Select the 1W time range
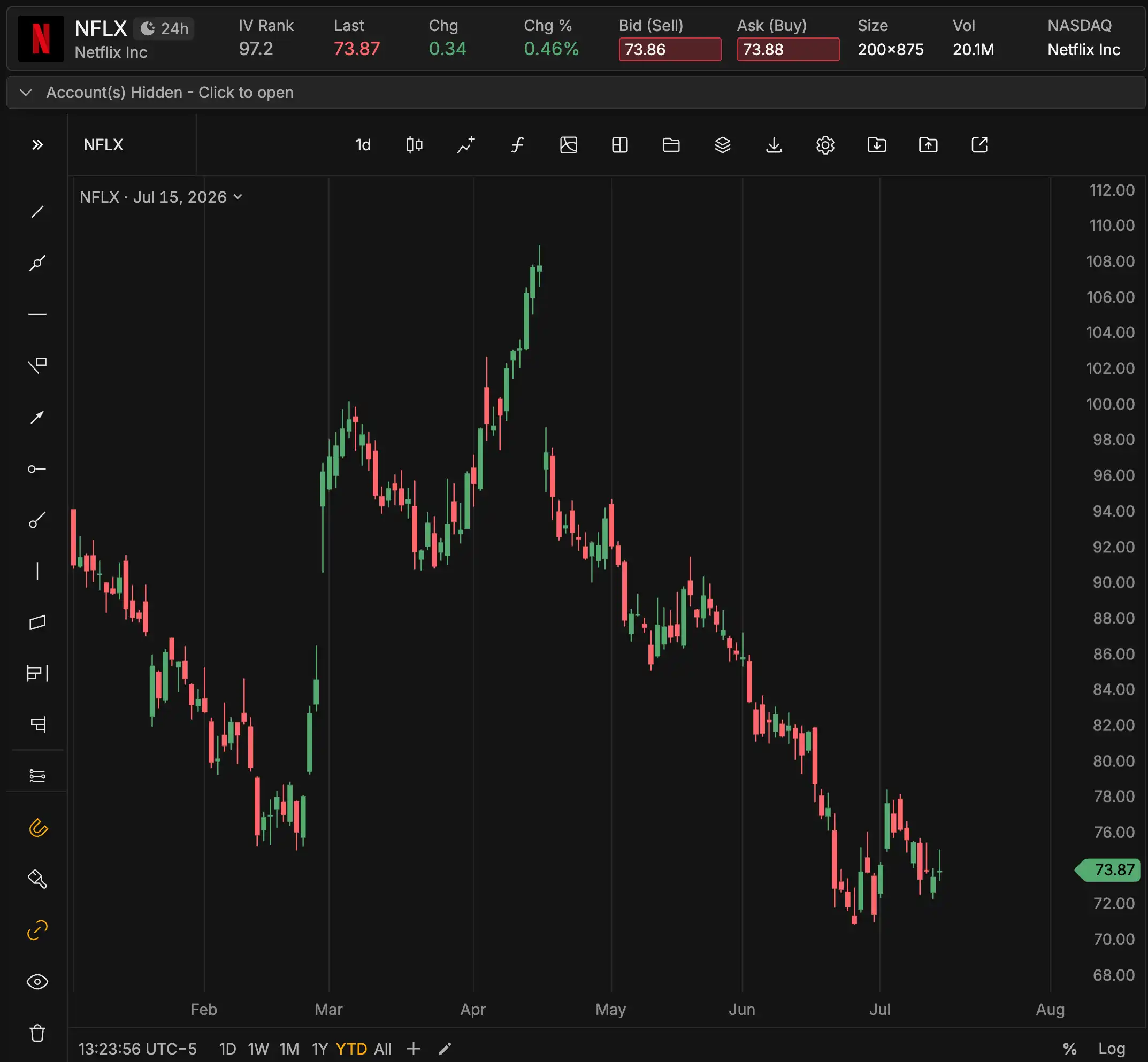Viewport: 1148px width, 1062px height. click(259, 1049)
